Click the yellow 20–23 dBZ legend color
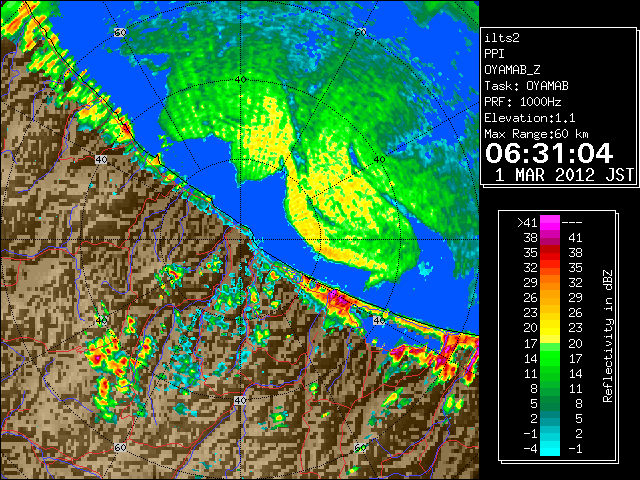 (550, 328)
